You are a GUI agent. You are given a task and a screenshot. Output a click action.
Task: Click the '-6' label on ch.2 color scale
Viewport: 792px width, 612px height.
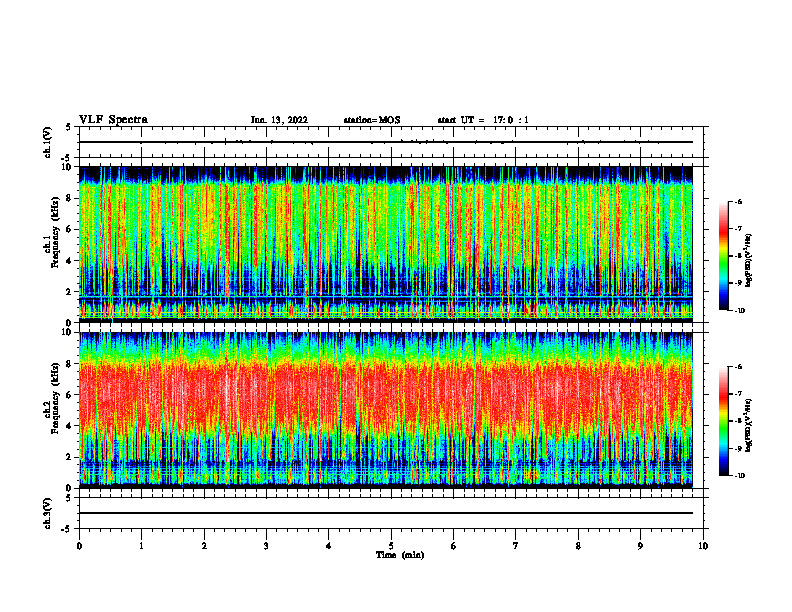738,367
